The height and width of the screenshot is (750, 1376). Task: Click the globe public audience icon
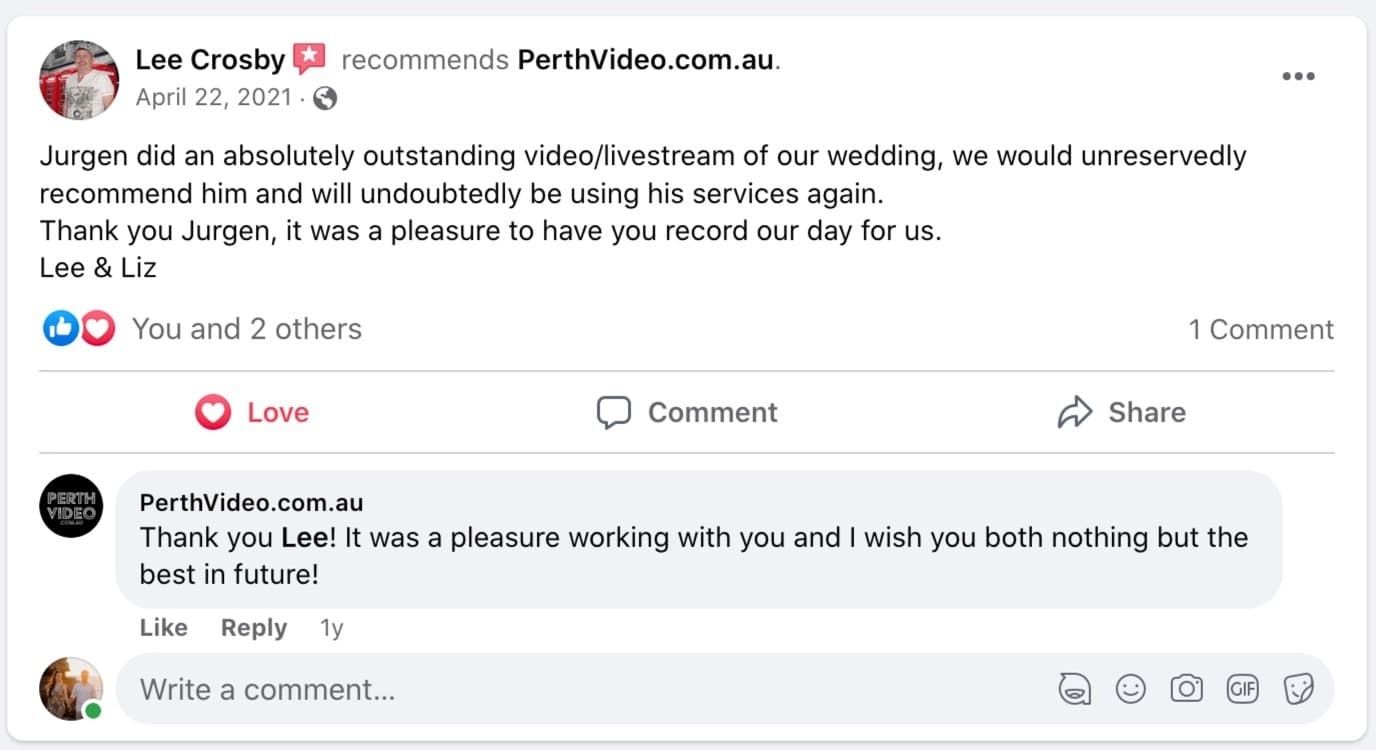click(325, 98)
